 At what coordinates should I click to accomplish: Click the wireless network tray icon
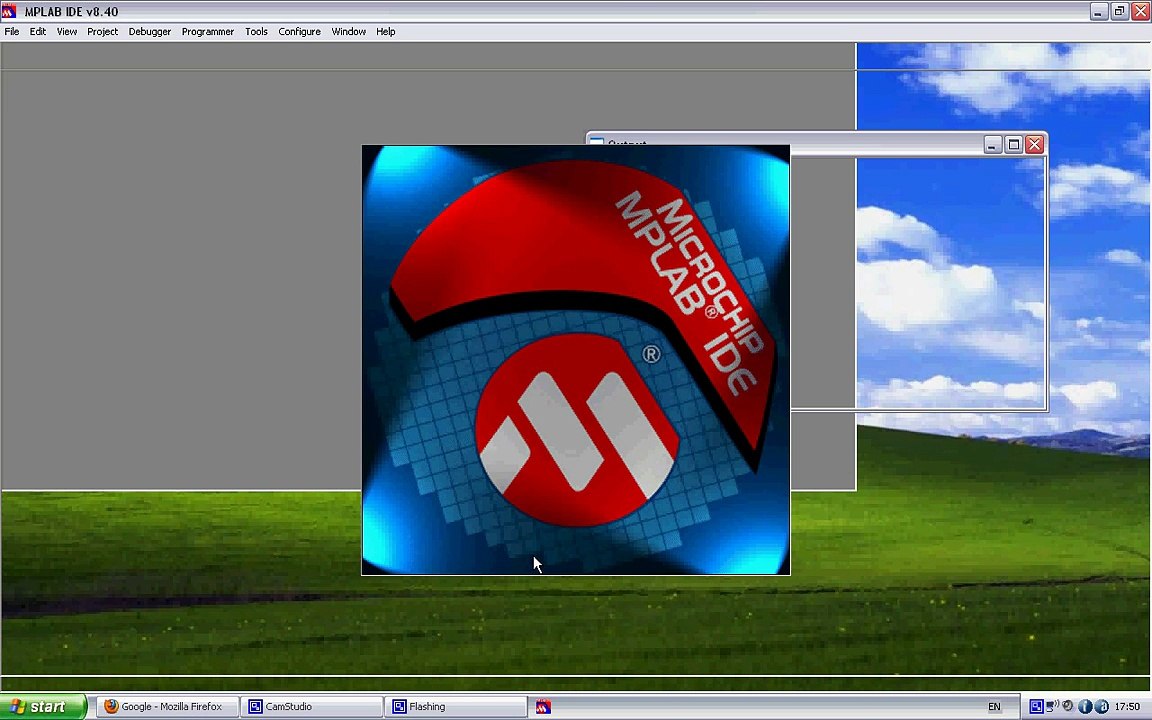tap(1052, 706)
